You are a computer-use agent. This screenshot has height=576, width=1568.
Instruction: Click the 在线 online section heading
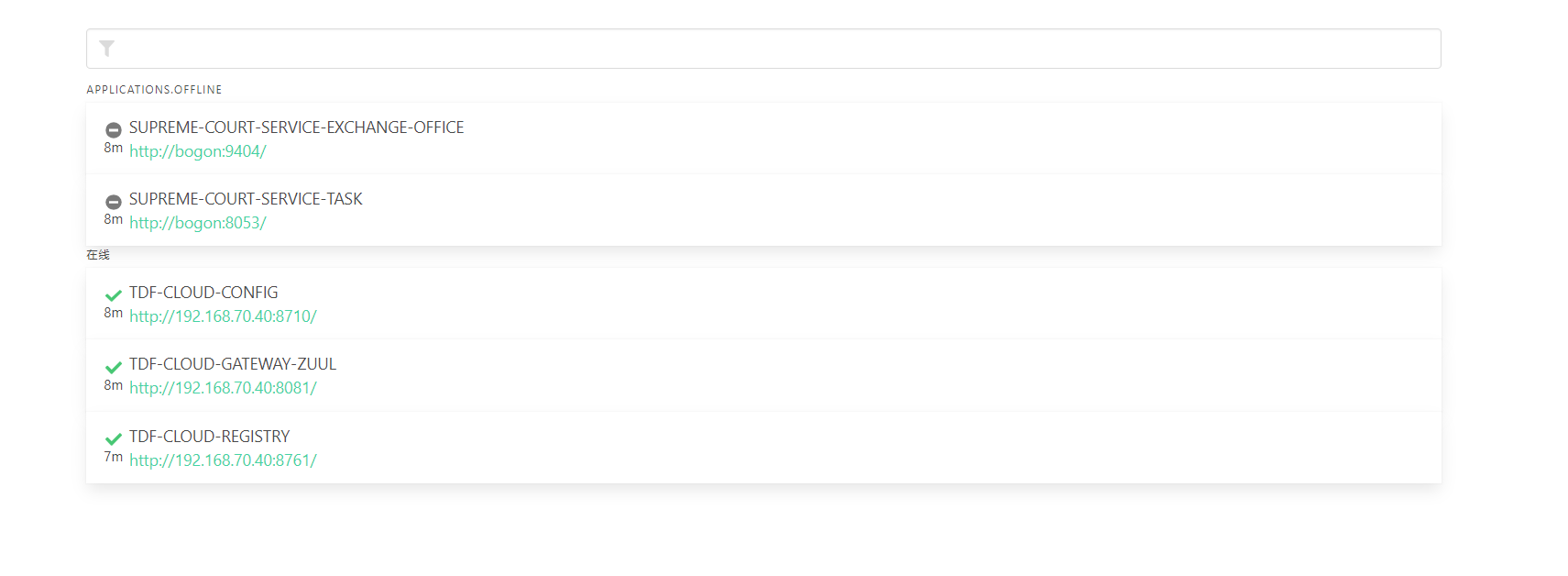tap(98, 255)
